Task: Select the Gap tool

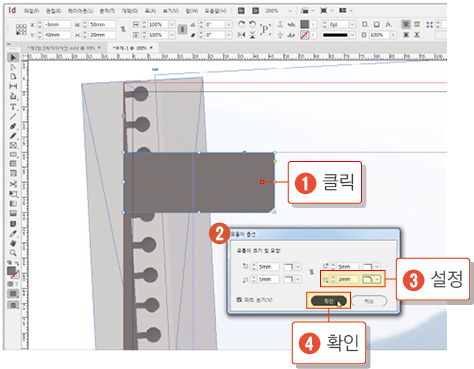Action: 13,86
